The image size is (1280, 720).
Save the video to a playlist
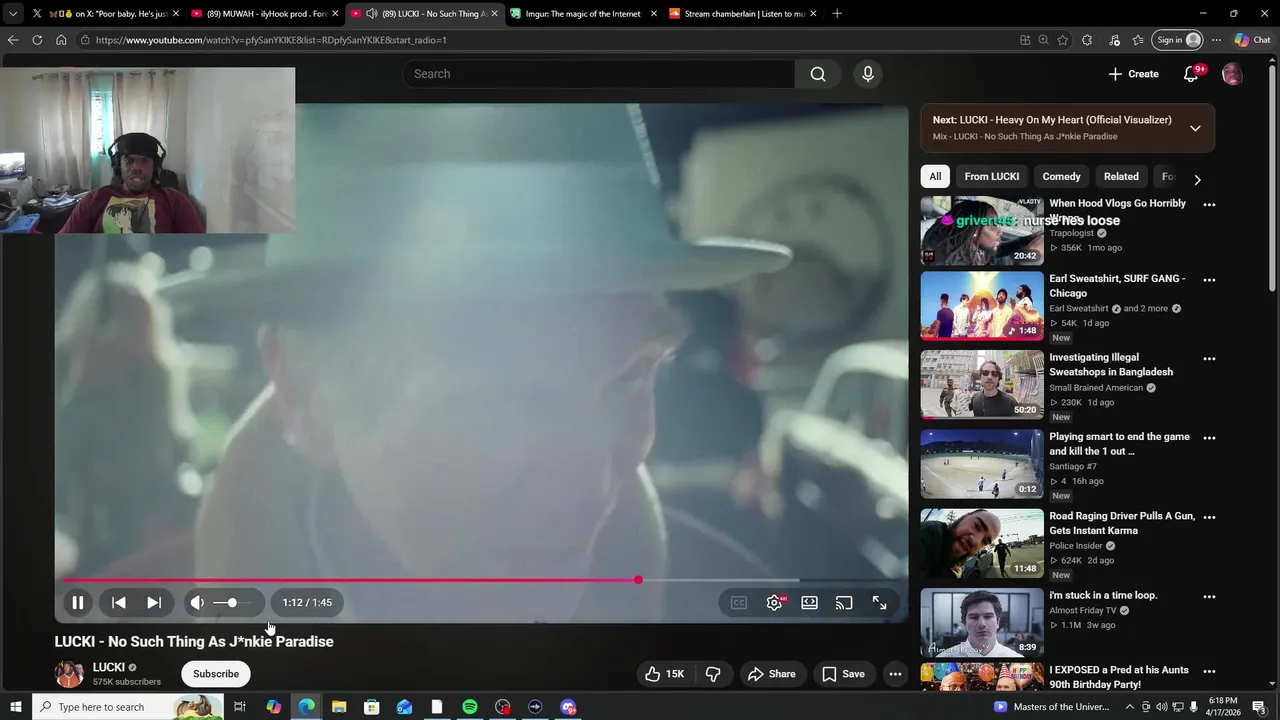843,674
